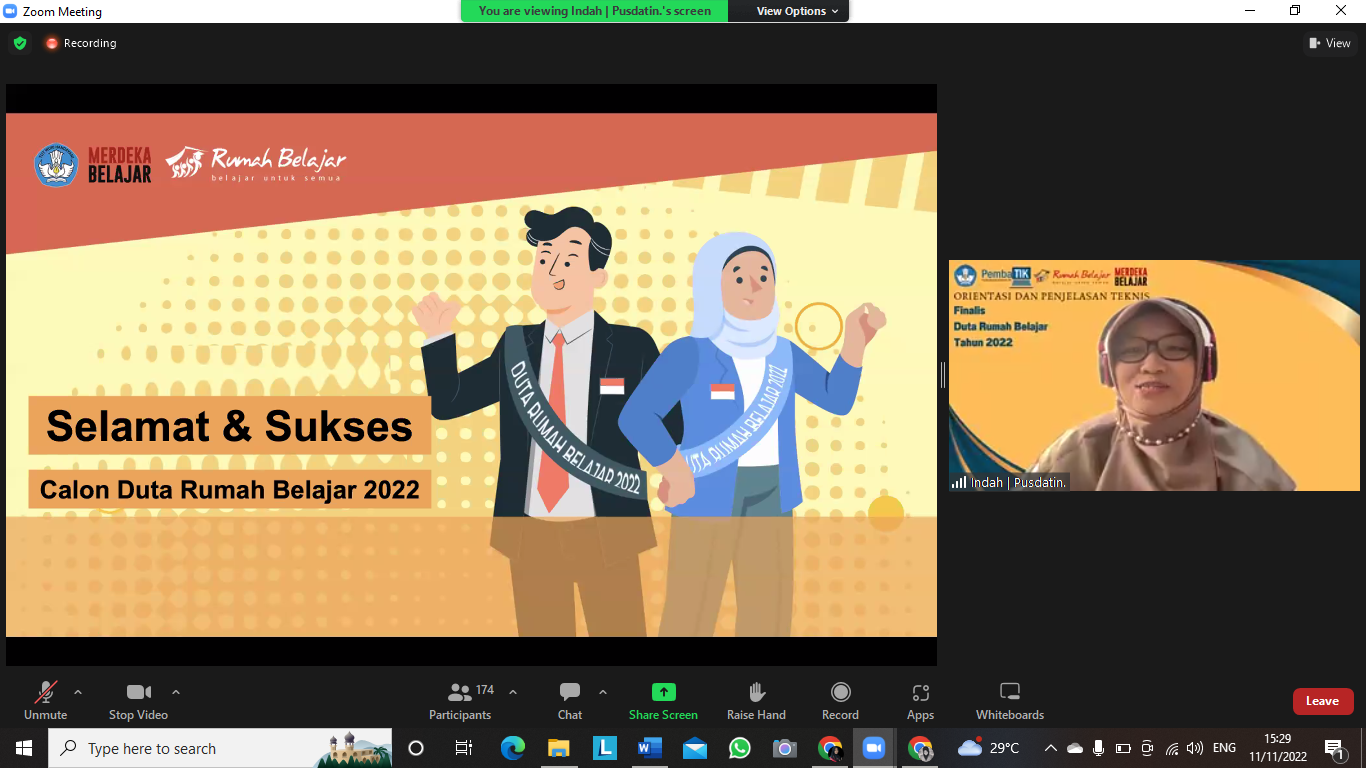Click the shared screen presentation slide
This screenshot has width=1366, height=768.
click(471, 375)
